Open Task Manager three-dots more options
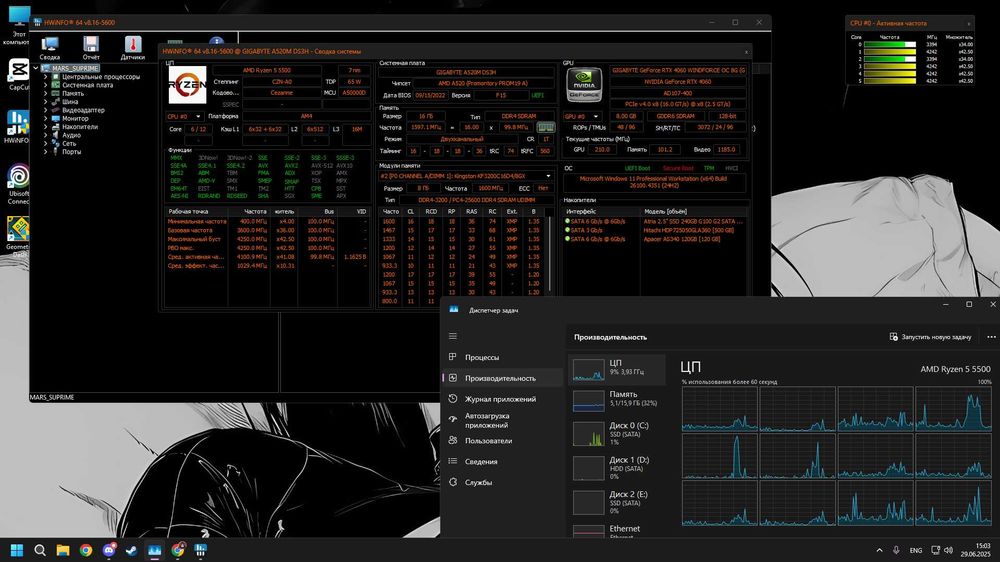The height and width of the screenshot is (562, 1000). [990, 337]
